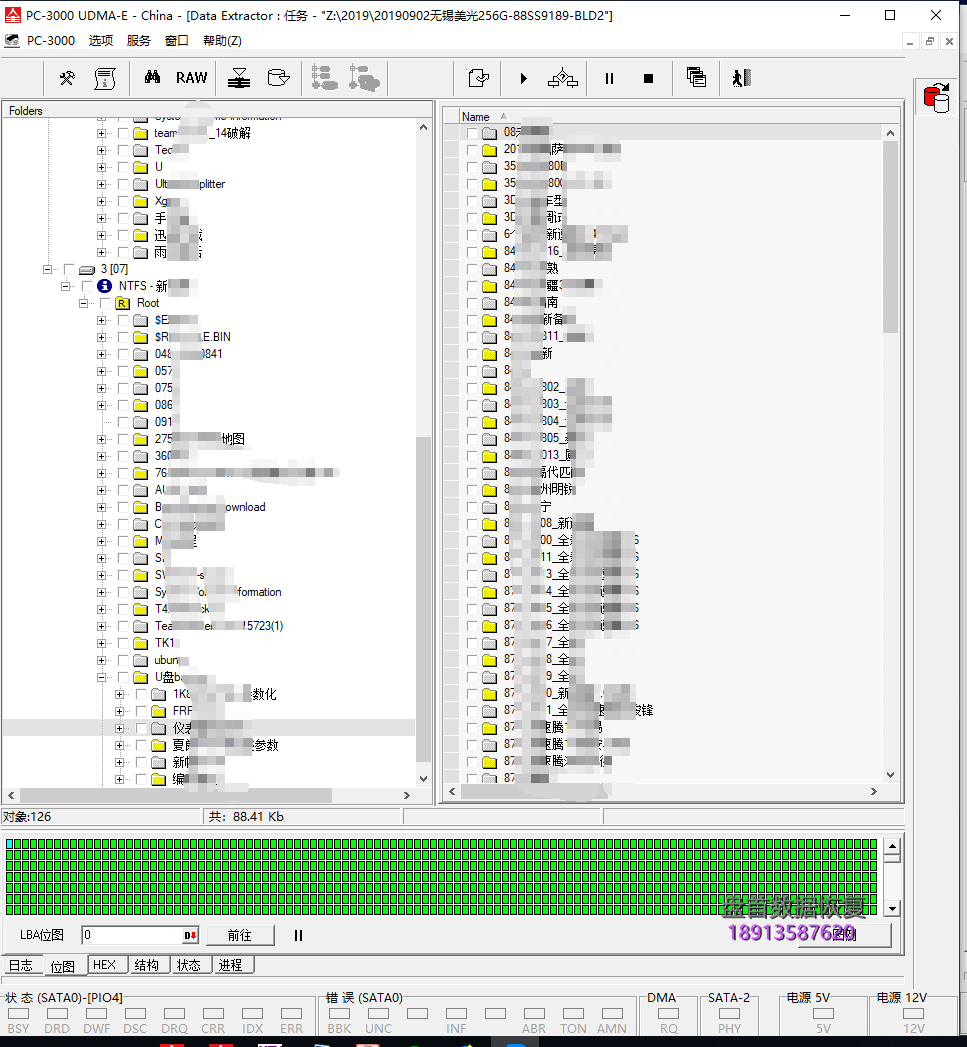Click the PC-3000 application logo in menu bar

[12, 41]
